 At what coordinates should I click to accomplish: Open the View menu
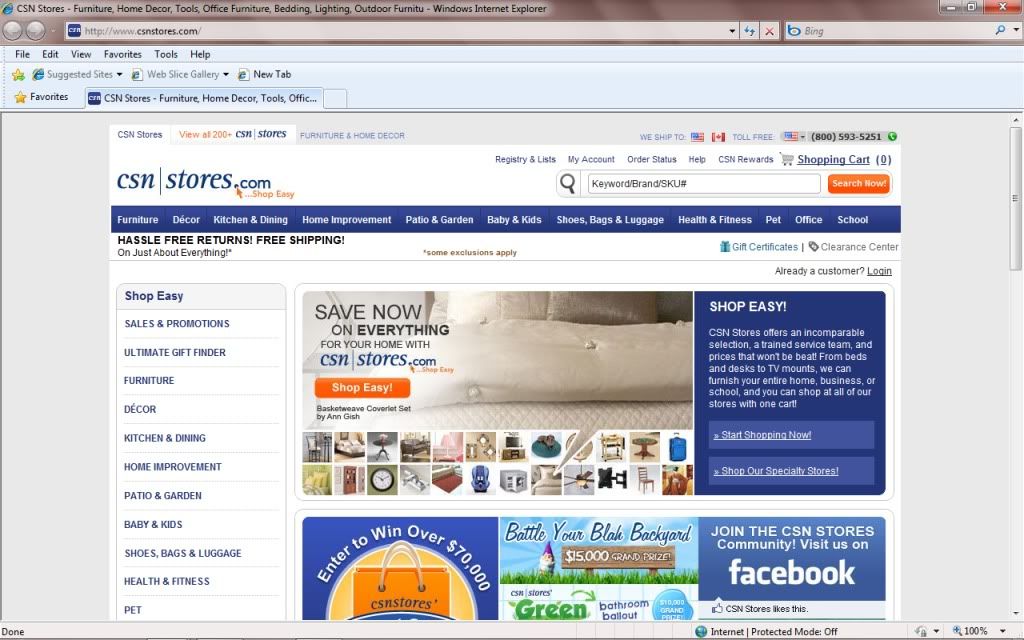point(81,54)
